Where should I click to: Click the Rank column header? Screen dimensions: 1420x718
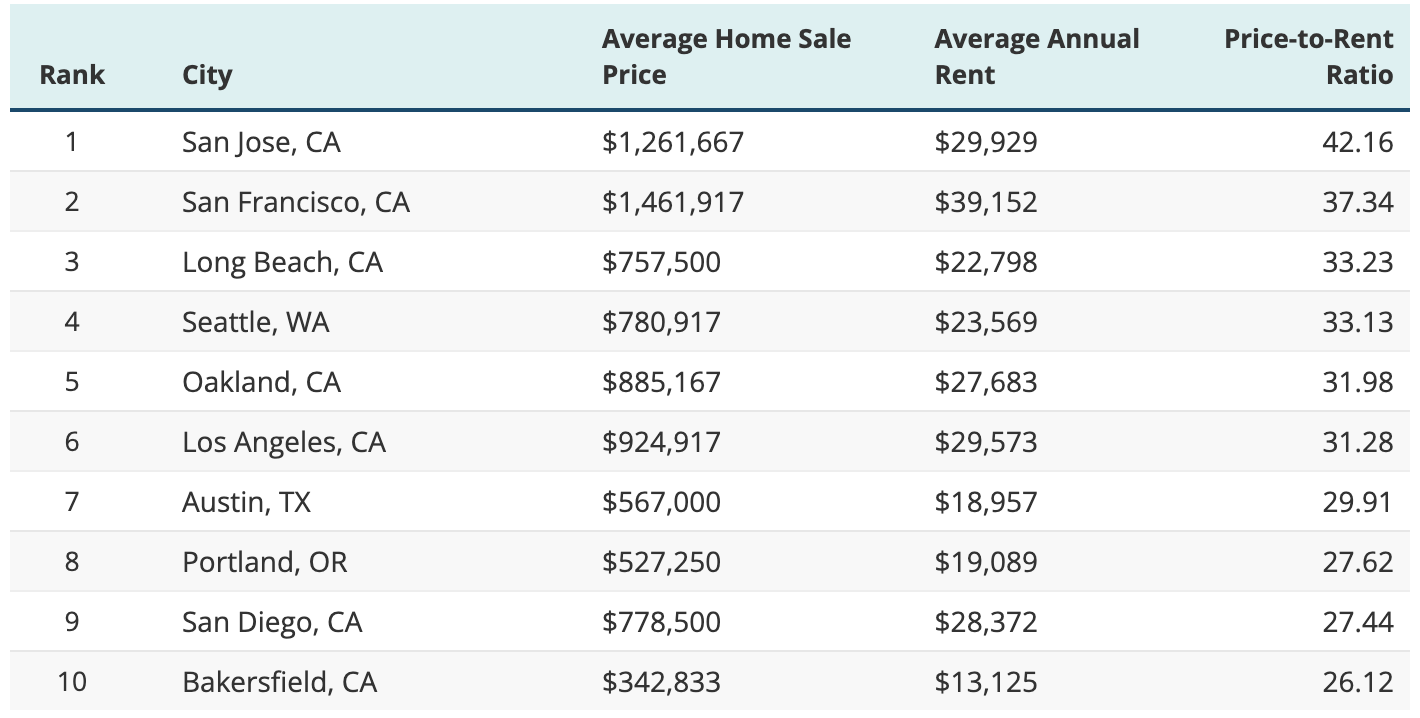click(x=72, y=75)
